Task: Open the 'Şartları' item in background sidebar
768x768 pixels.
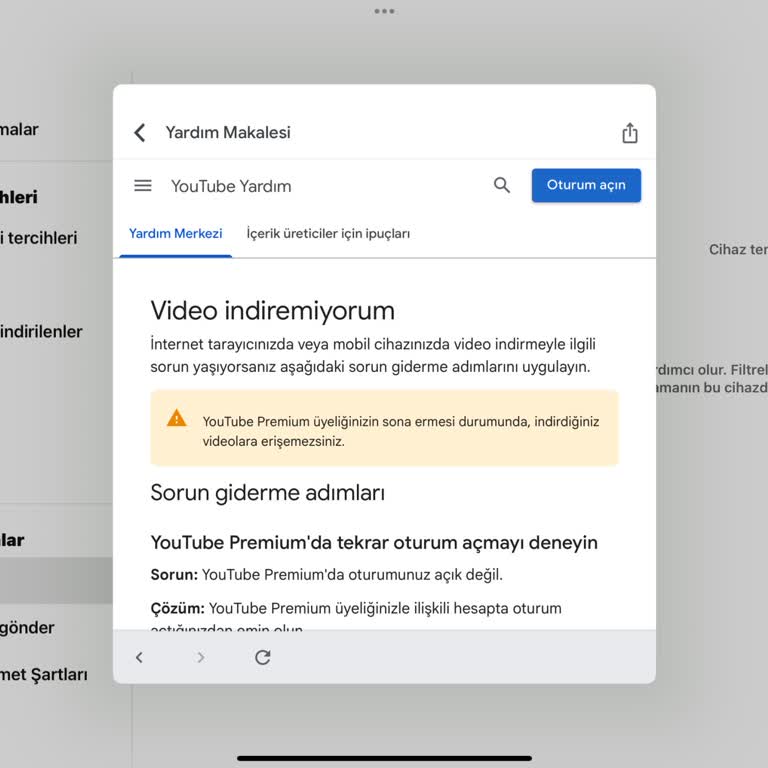Action: 44,674
